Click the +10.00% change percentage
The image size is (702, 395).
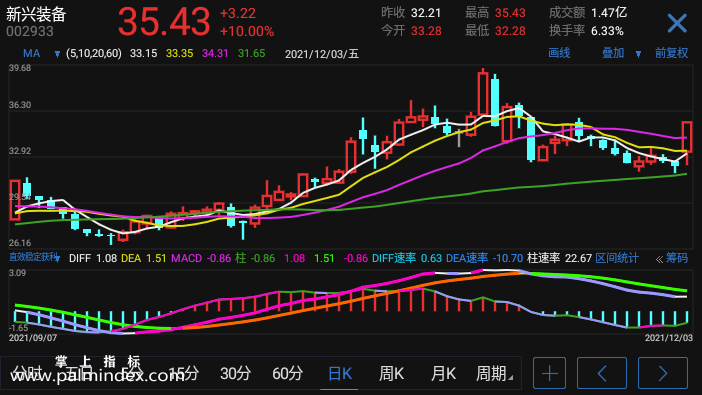[247, 31]
